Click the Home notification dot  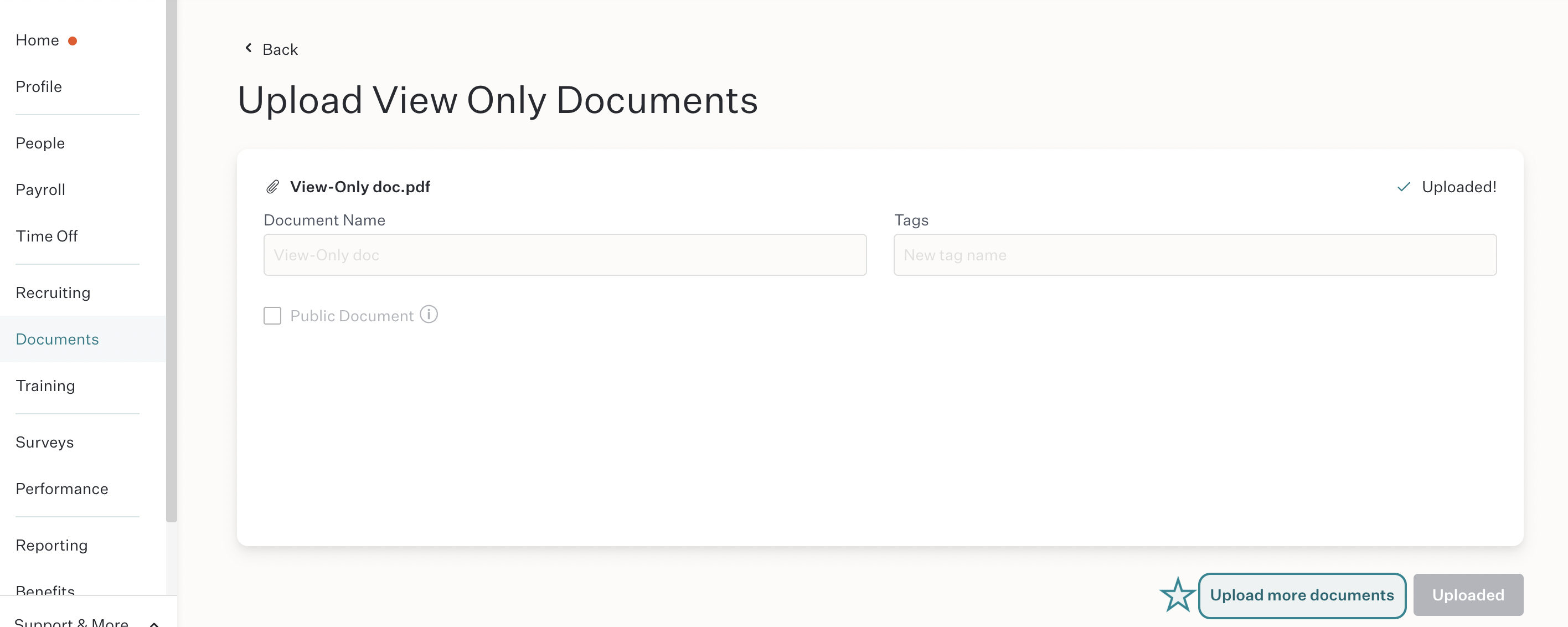coord(73,41)
